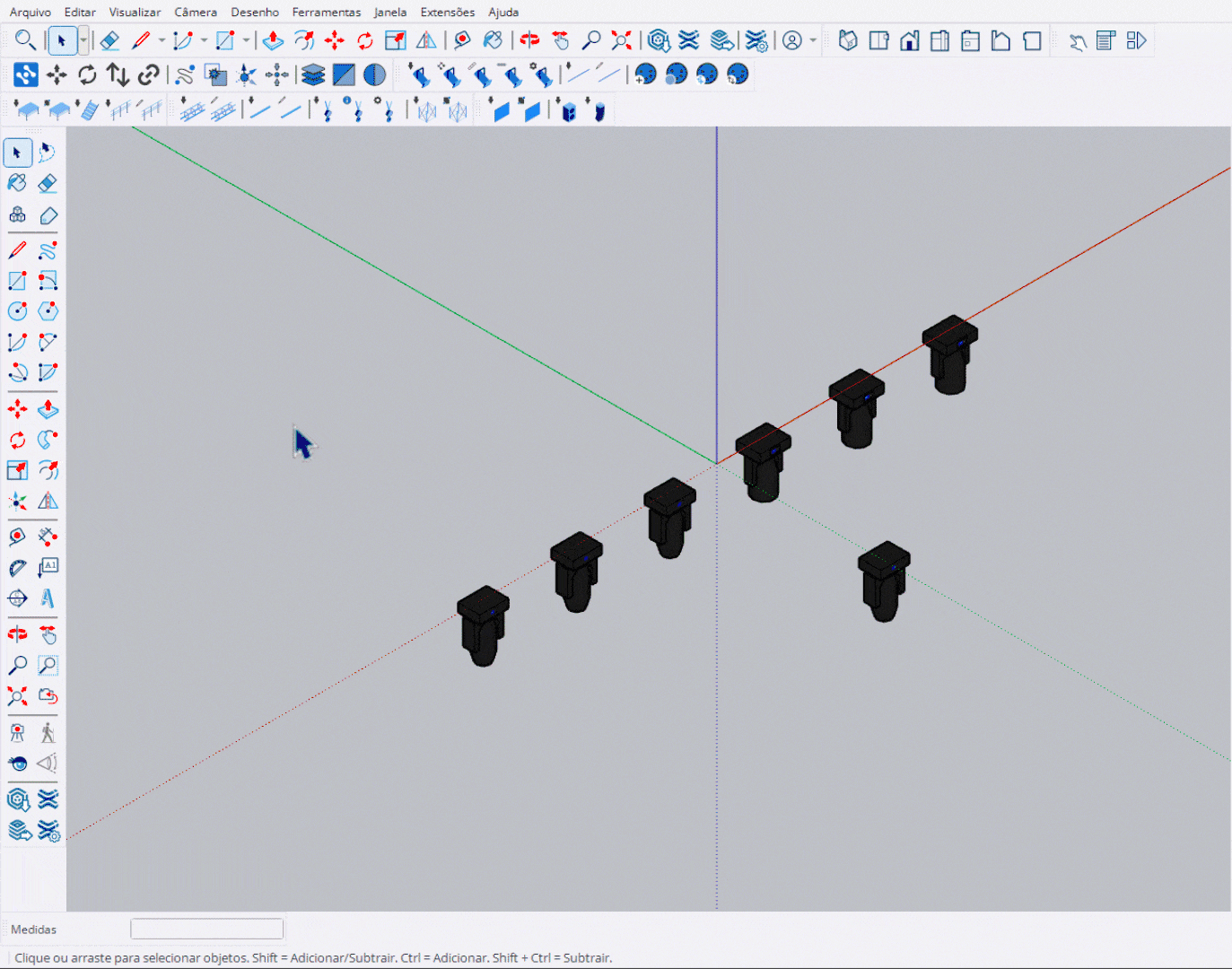
Task: Expand the user account dropdown arrow
Action: coord(813,40)
